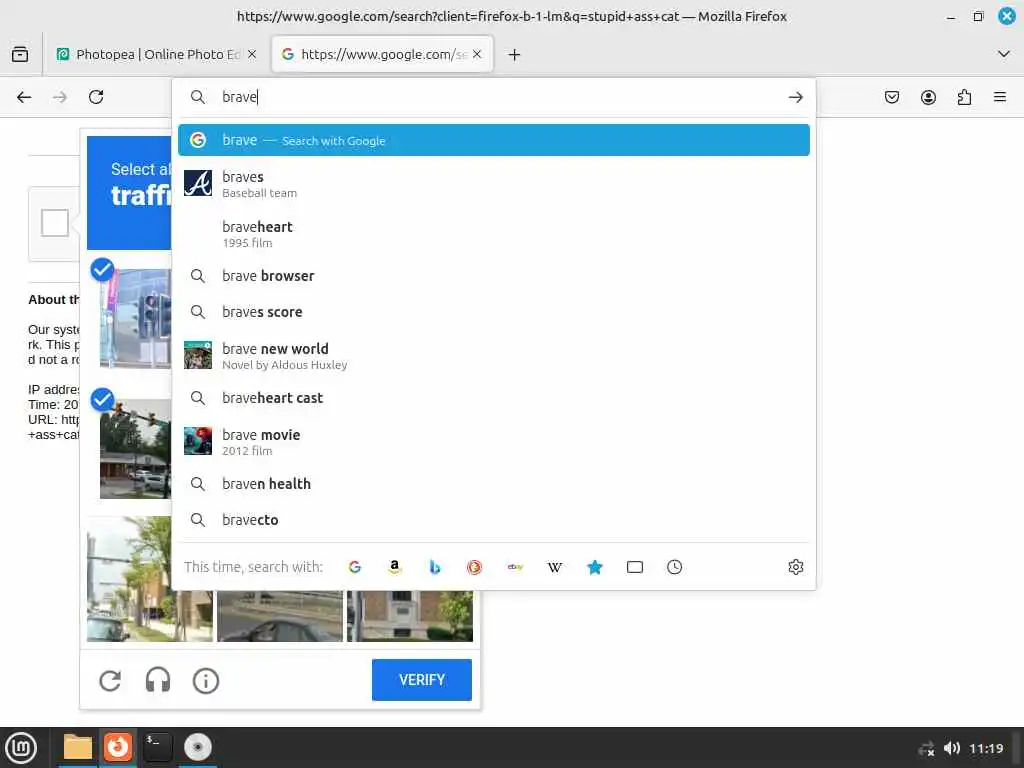Screen dimensions: 1024x768
Task: Close the google.com tab
Action: click(477, 54)
